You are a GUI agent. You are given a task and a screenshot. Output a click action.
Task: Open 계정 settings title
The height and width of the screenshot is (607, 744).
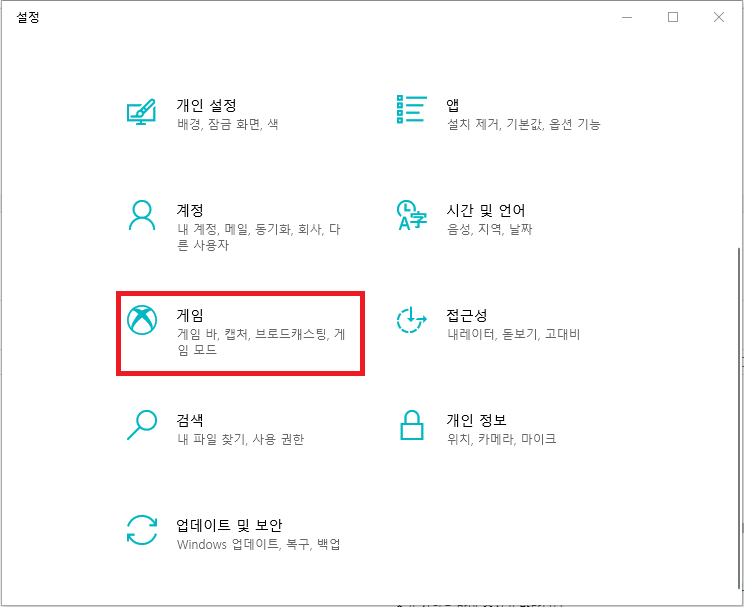(x=190, y=210)
